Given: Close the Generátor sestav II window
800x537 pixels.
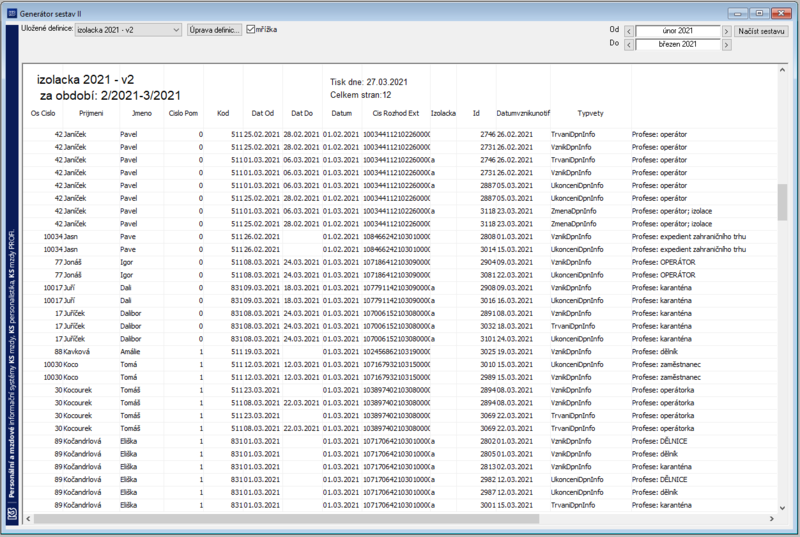Looking at the screenshot, I should [x=781, y=13].
